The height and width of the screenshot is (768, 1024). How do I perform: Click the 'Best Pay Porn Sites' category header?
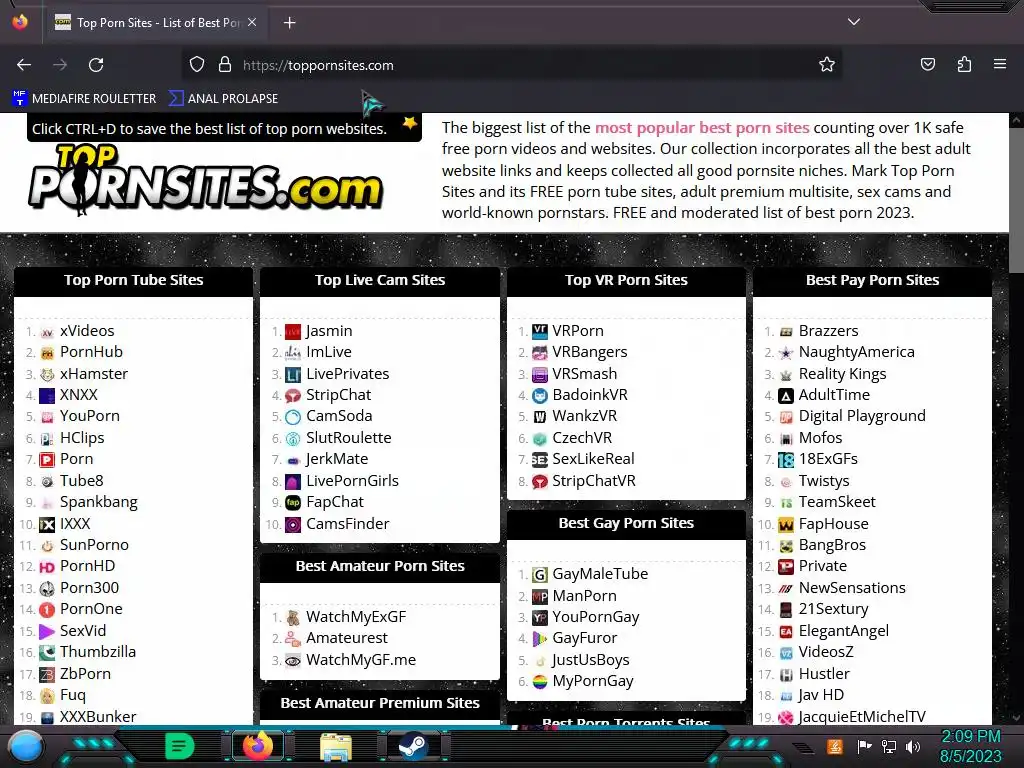[x=872, y=280]
